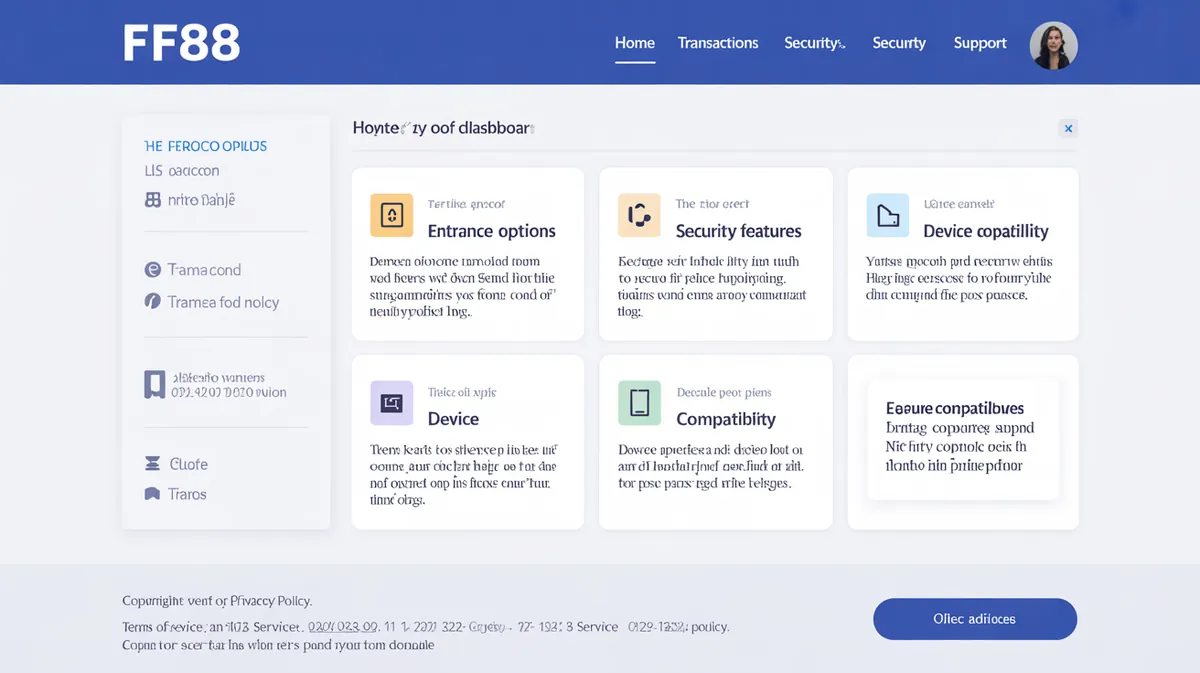Go to the Transactions tab
This screenshot has width=1200, height=673.
click(717, 43)
